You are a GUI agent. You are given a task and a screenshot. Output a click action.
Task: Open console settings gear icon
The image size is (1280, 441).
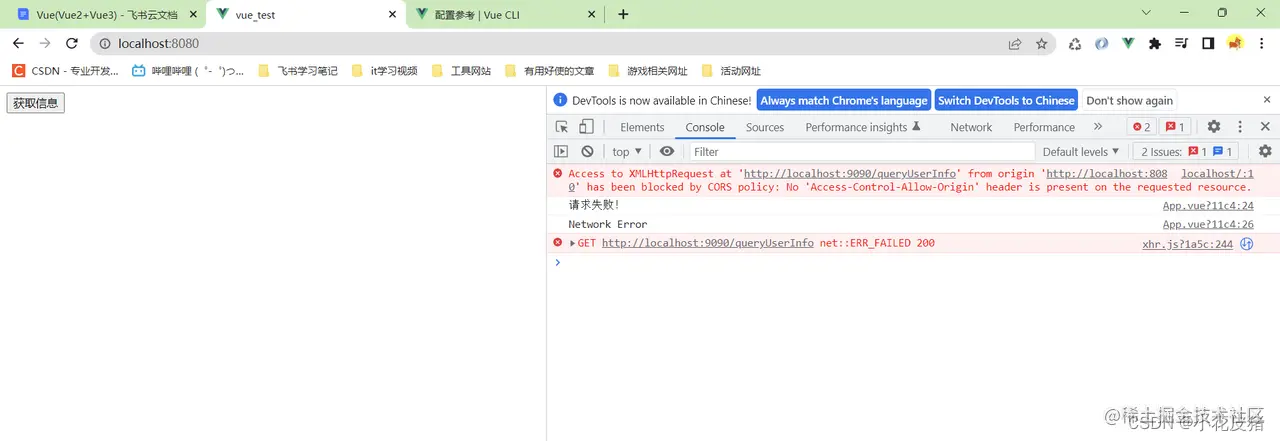(x=1265, y=151)
